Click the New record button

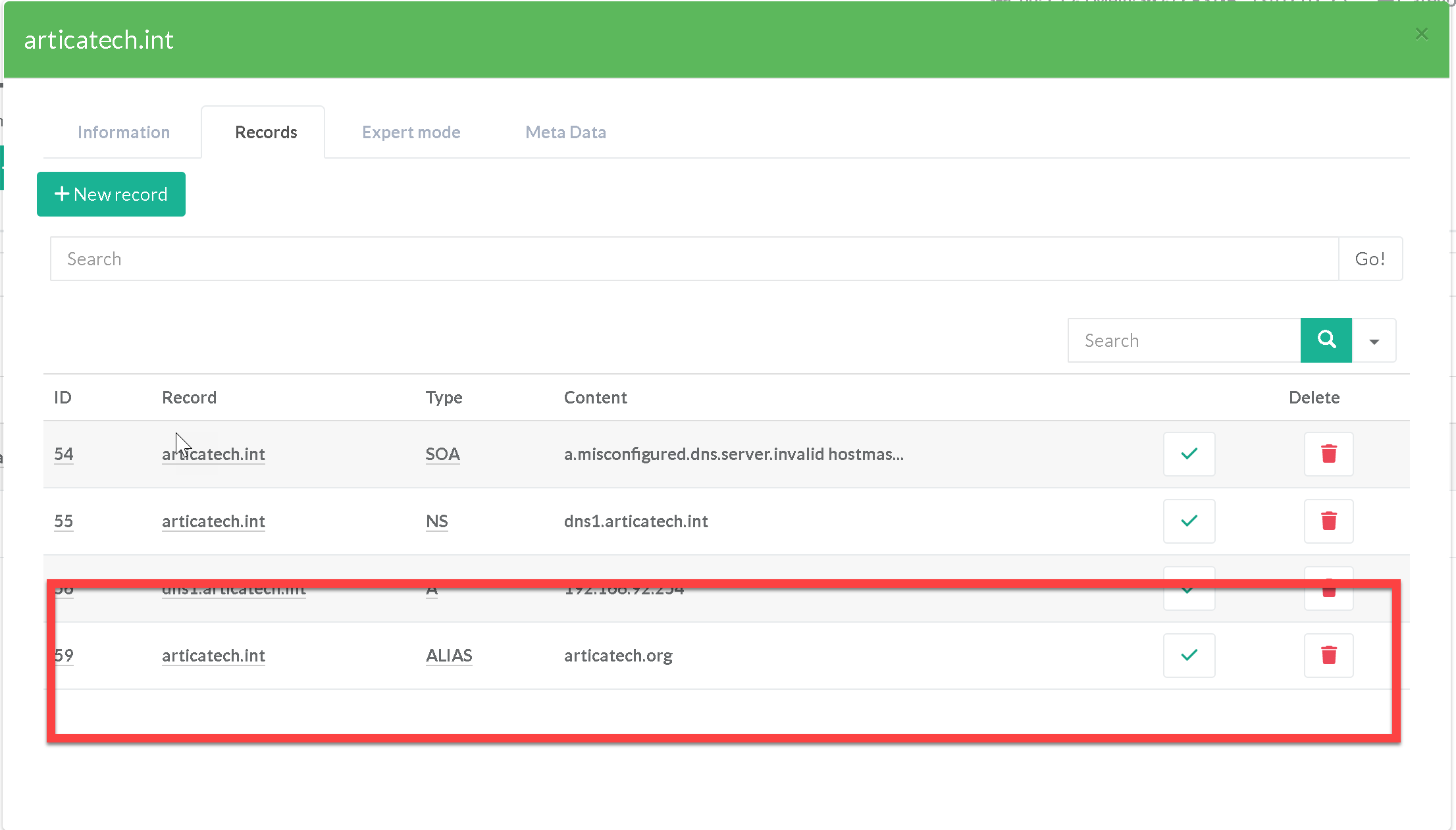point(111,194)
